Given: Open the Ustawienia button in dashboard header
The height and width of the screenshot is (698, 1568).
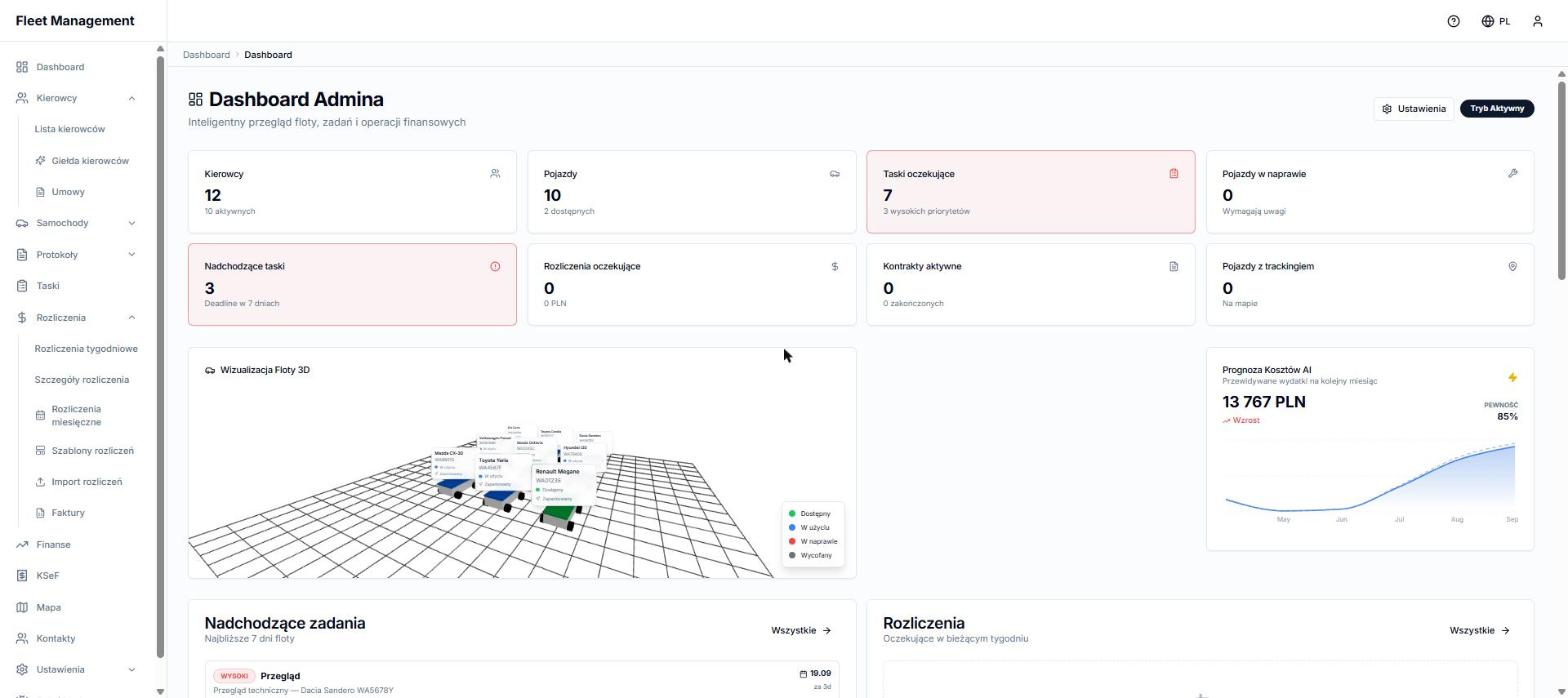Looking at the screenshot, I should [x=1414, y=109].
